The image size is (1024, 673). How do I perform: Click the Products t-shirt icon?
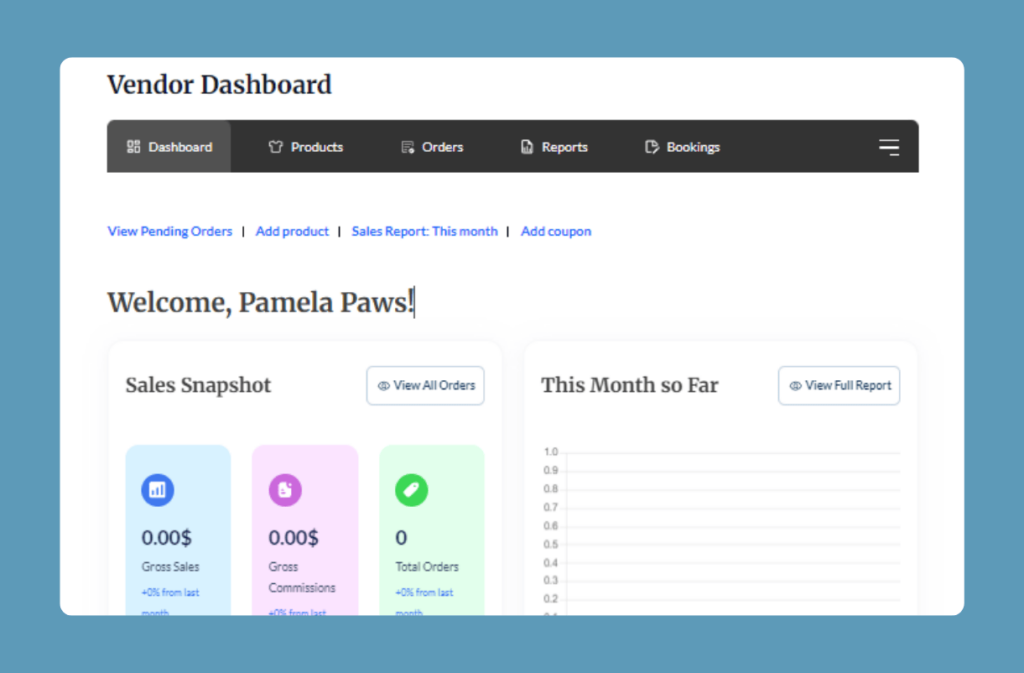(x=276, y=147)
